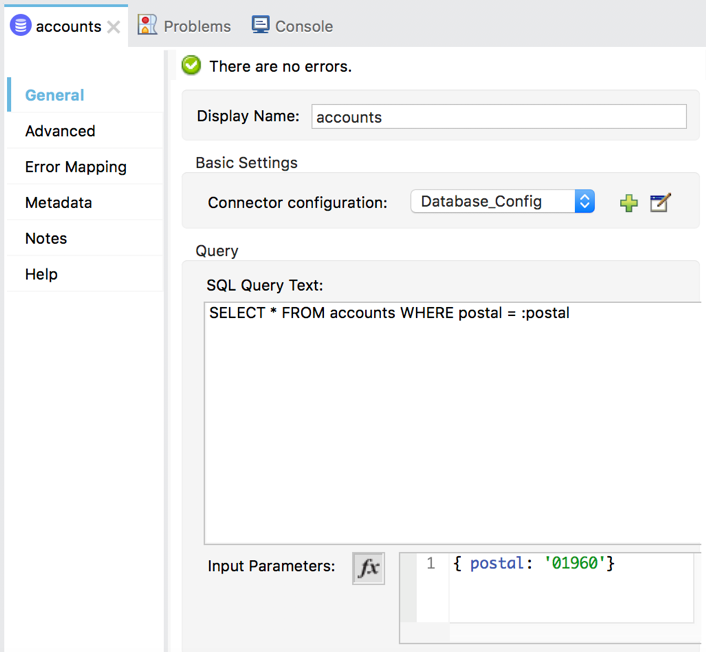706x652 pixels.
Task: Click line number 1 in the editor
Action: tap(431, 563)
